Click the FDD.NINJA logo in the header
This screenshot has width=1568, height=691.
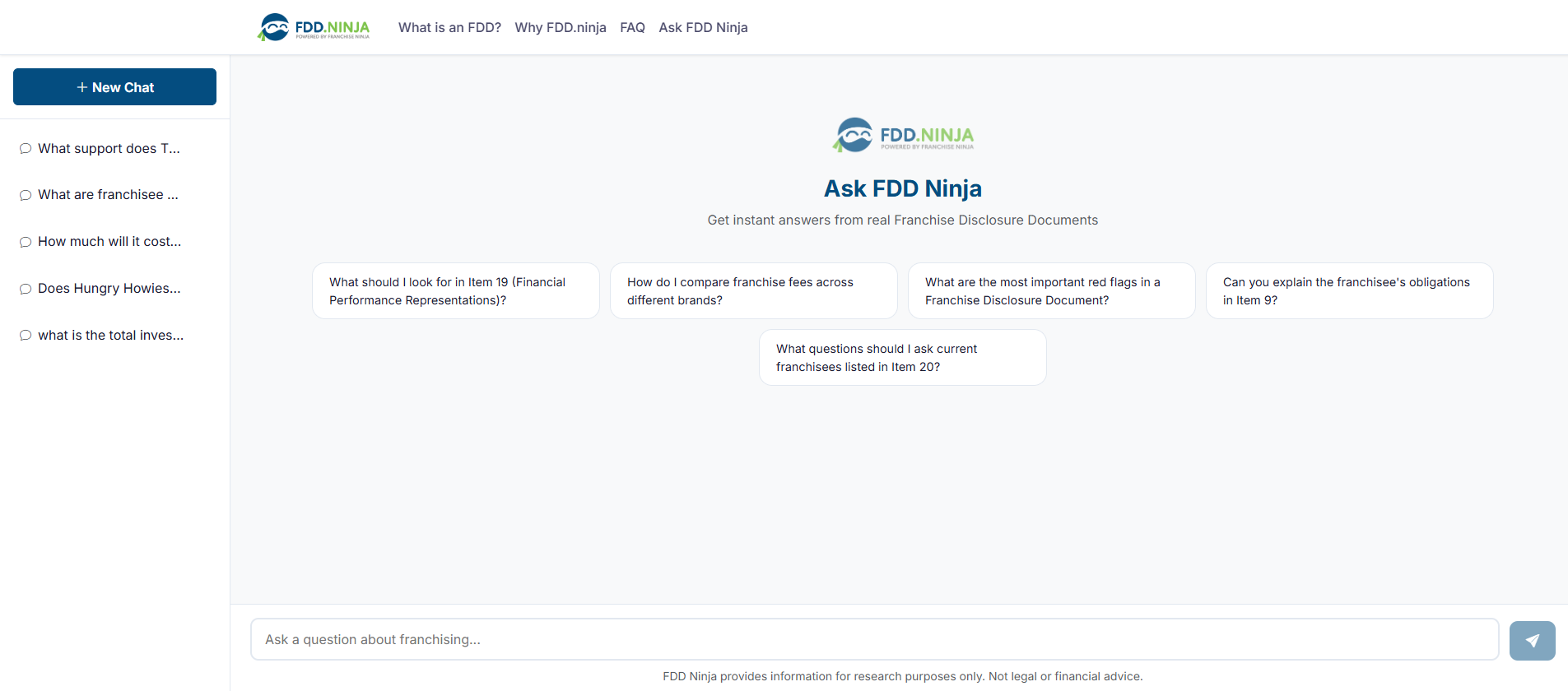pos(314,27)
